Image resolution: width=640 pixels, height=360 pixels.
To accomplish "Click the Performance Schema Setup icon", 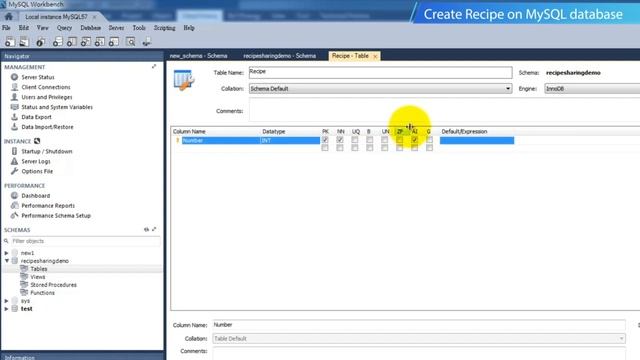I will click(x=14, y=216).
